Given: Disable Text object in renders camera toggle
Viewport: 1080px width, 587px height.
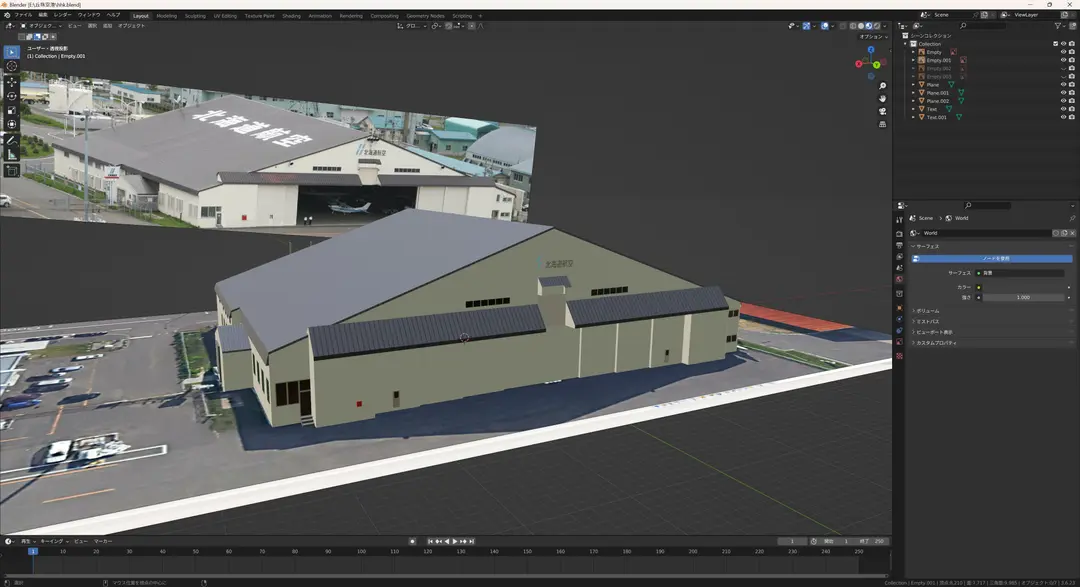Looking at the screenshot, I should click(x=1072, y=109).
